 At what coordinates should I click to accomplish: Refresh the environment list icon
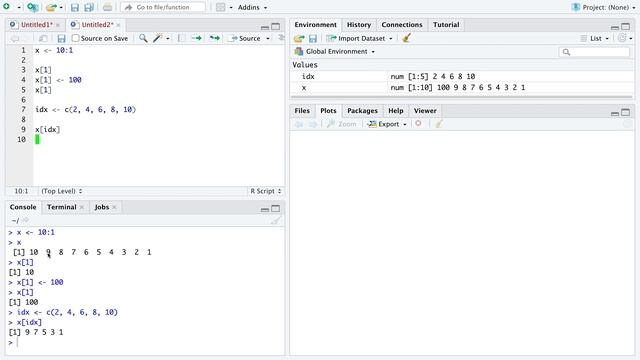point(622,38)
